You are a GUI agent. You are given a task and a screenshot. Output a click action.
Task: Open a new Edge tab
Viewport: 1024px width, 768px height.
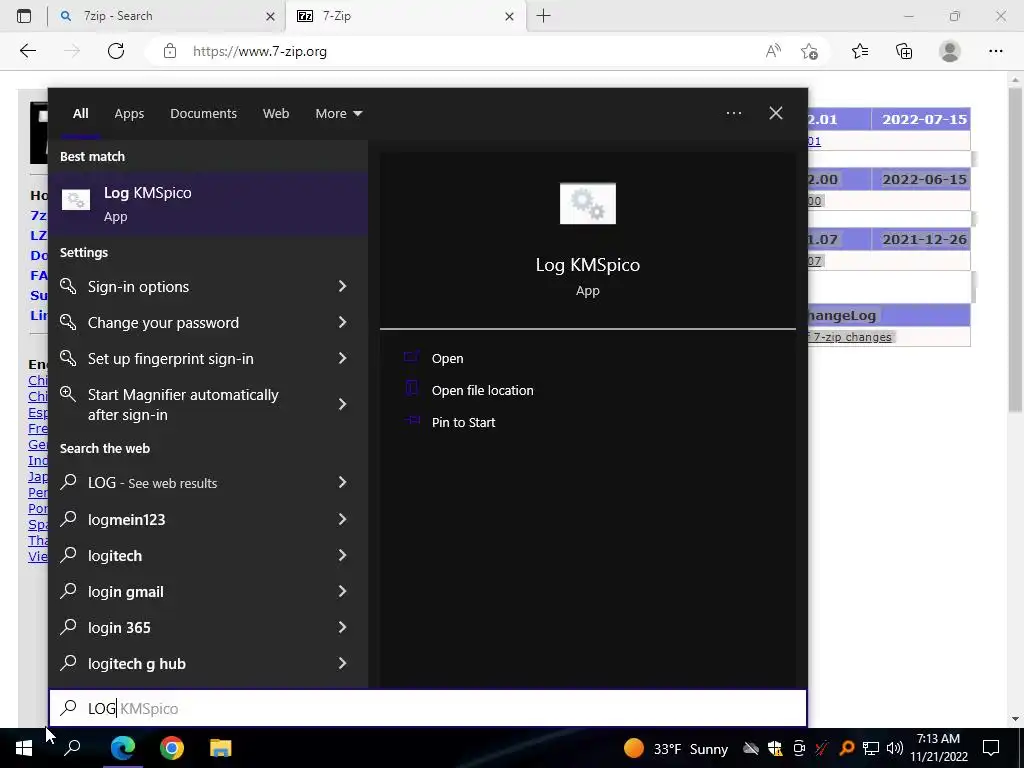tap(543, 16)
